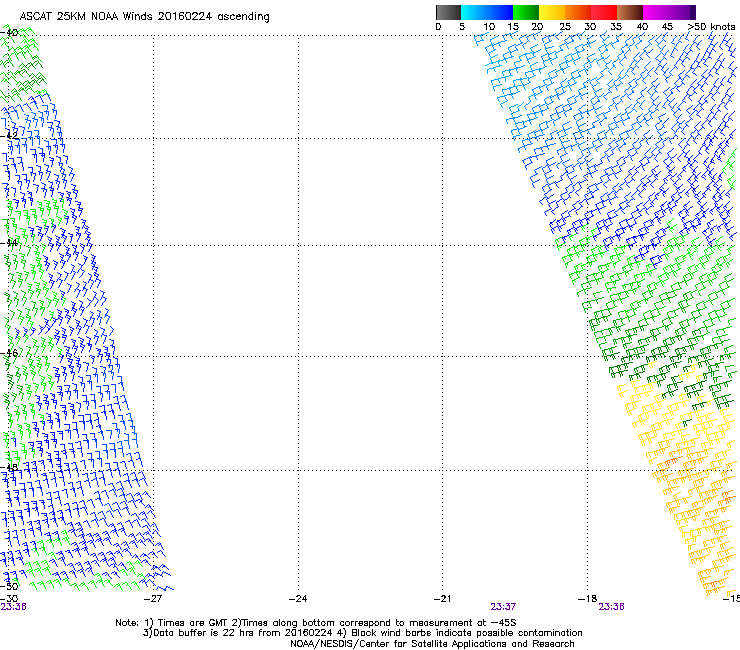Click the '-40' latitude axis label

click(9, 33)
